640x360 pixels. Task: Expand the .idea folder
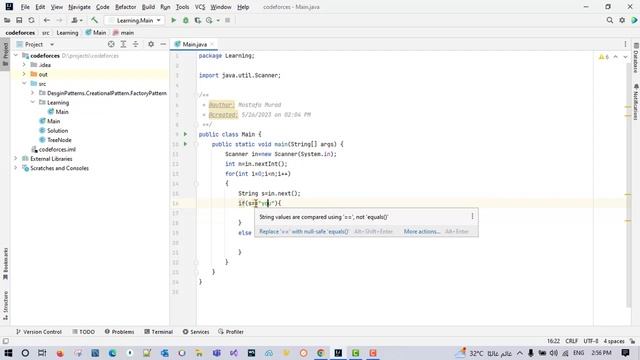(x=24, y=64)
